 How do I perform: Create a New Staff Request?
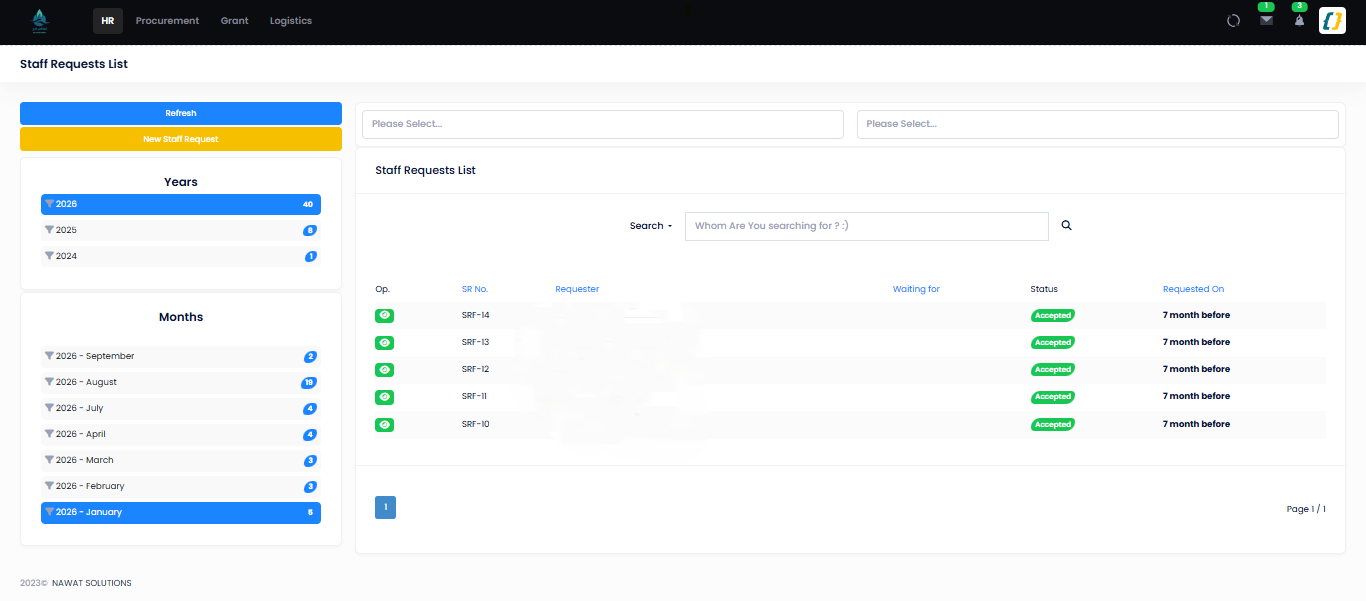tap(181, 139)
